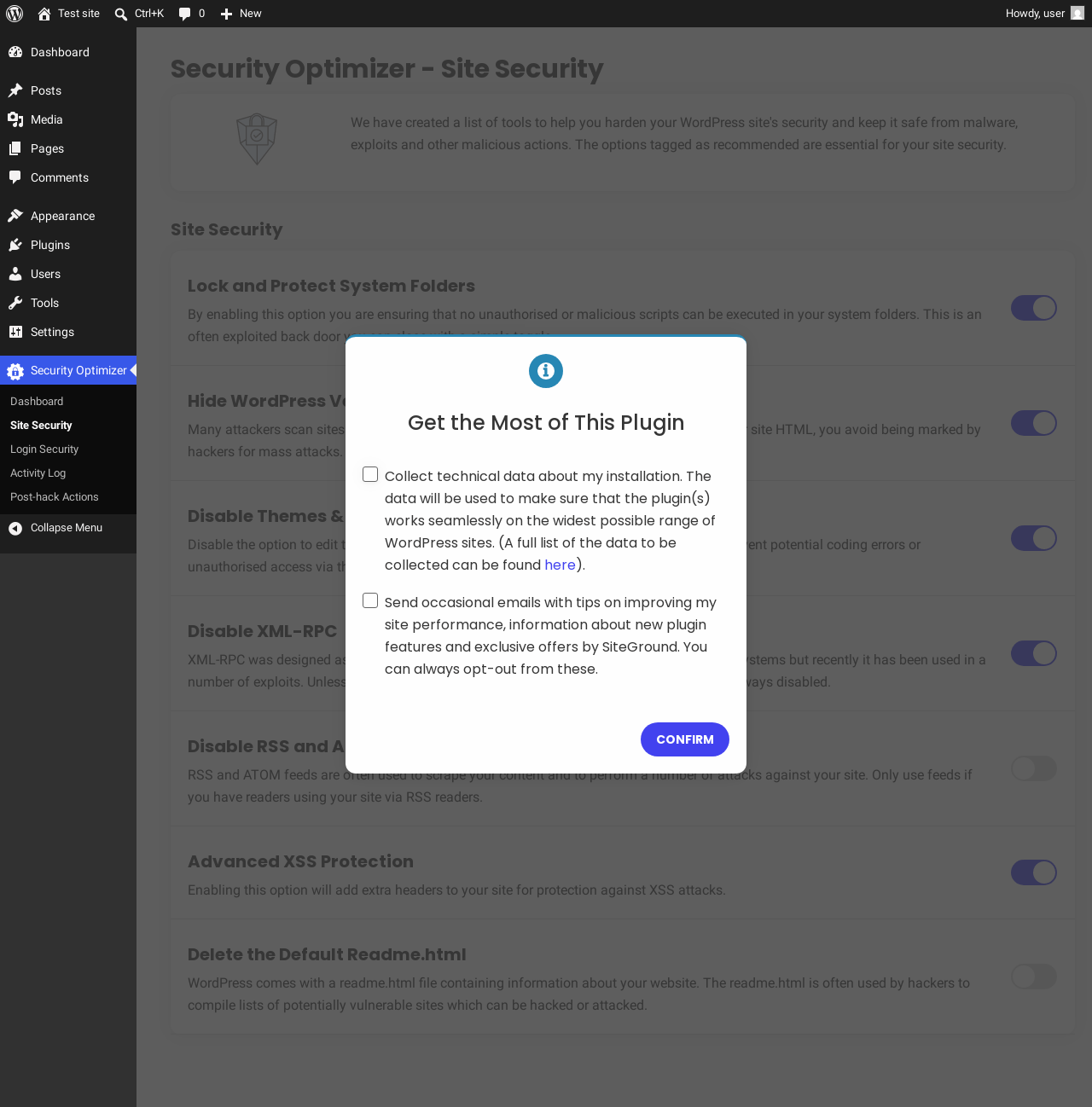Click the Security Optimizer gear icon
The image size is (1092, 1107).
15,370
